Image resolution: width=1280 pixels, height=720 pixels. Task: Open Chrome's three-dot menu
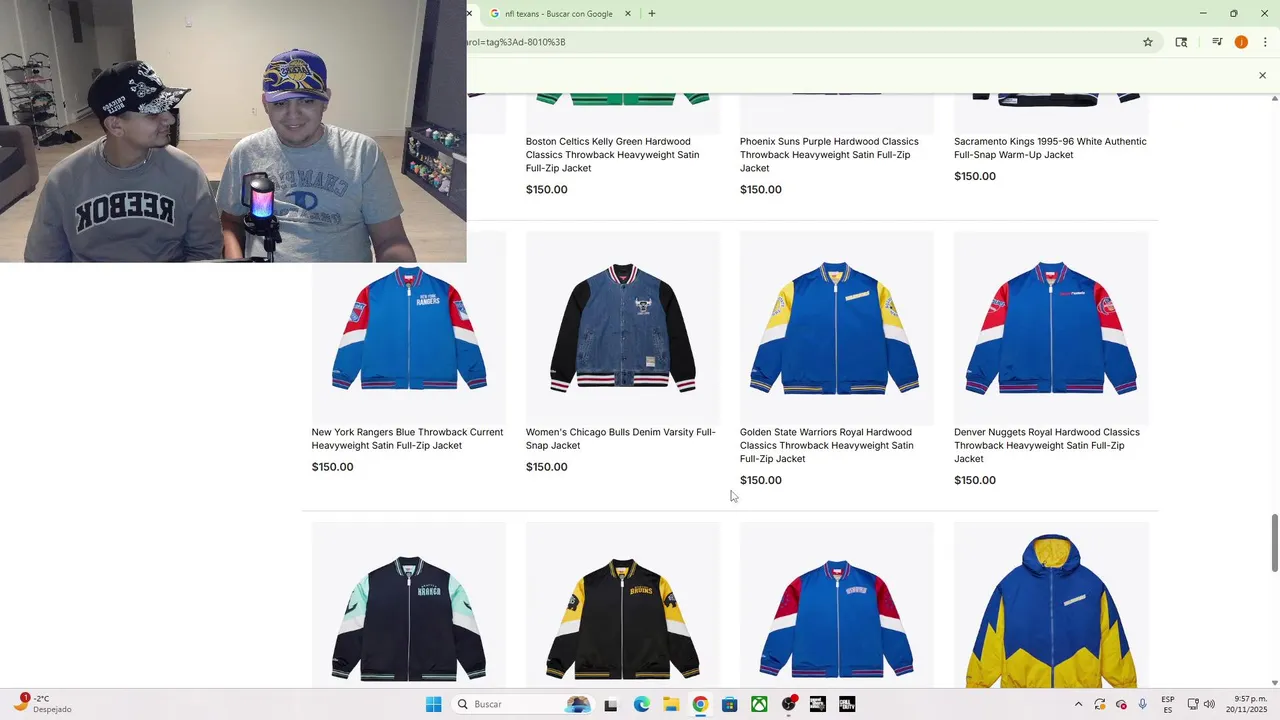click(x=1265, y=42)
